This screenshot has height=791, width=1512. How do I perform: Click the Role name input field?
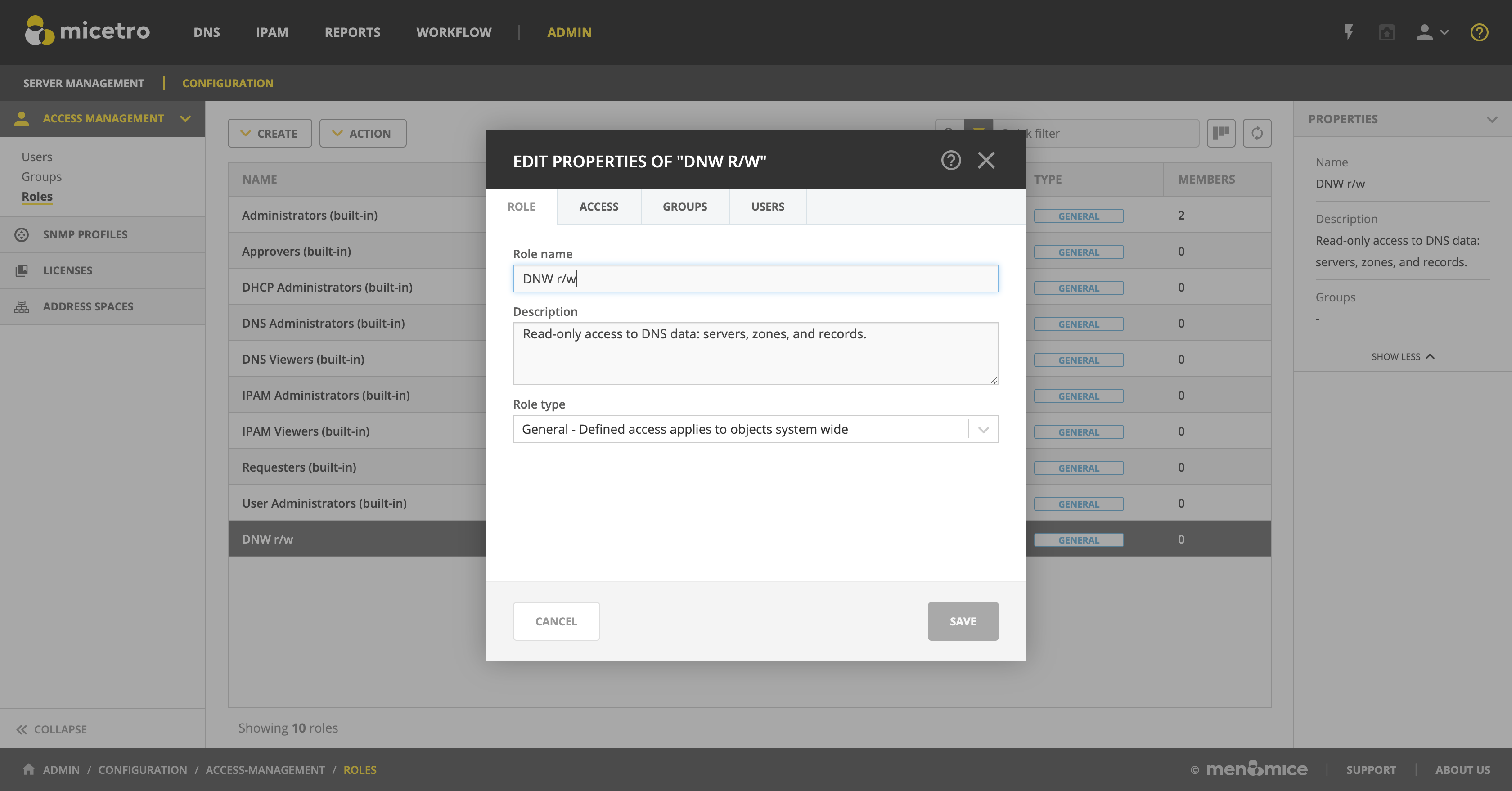tap(755, 279)
